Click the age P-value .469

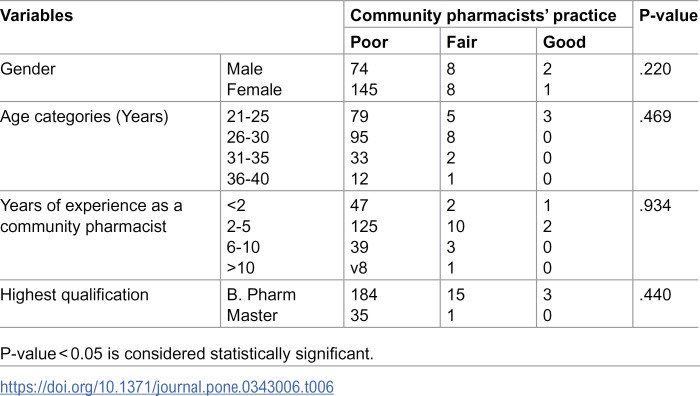[655, 117]
